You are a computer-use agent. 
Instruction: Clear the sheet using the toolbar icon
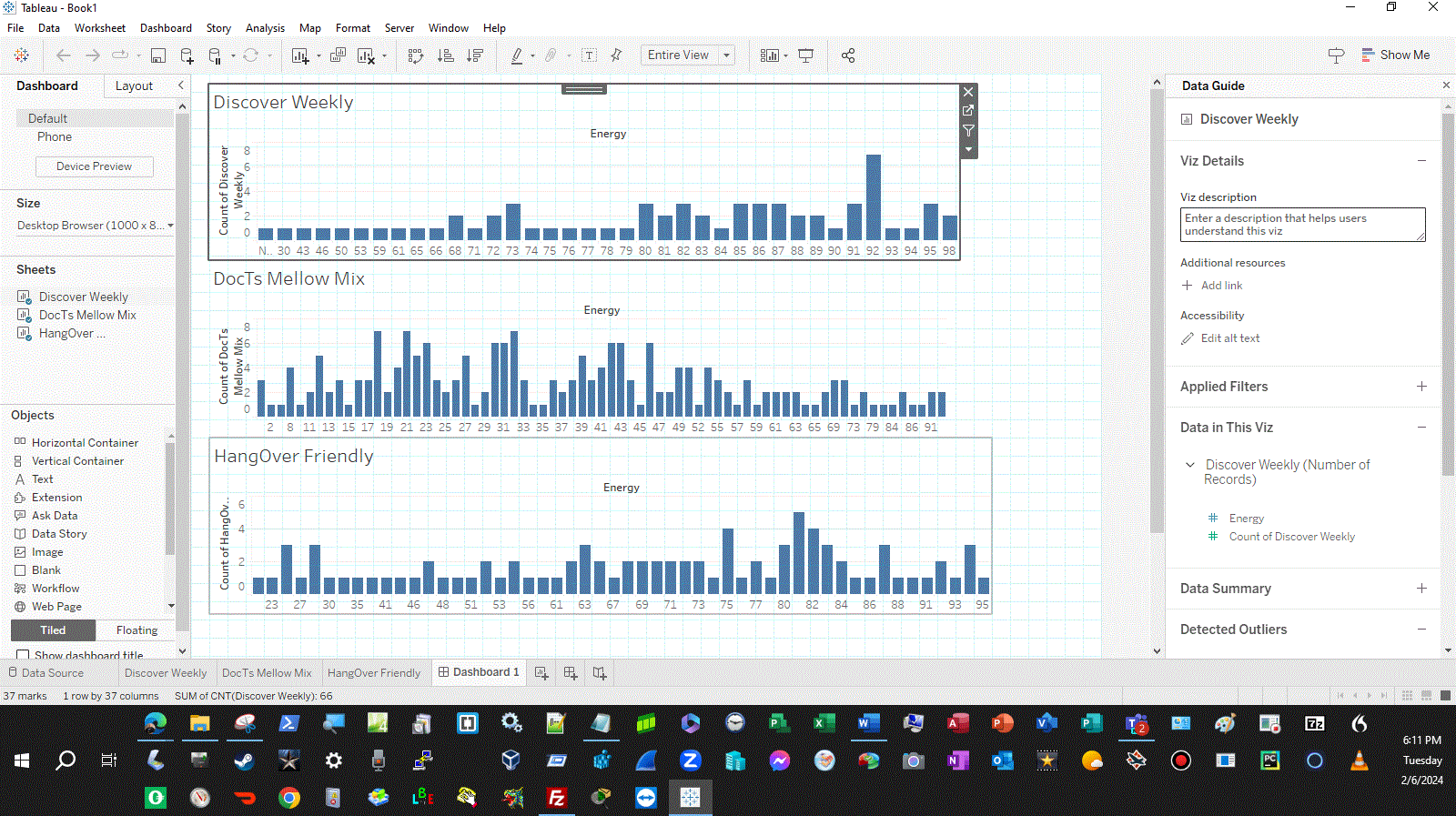pos(367,55)
